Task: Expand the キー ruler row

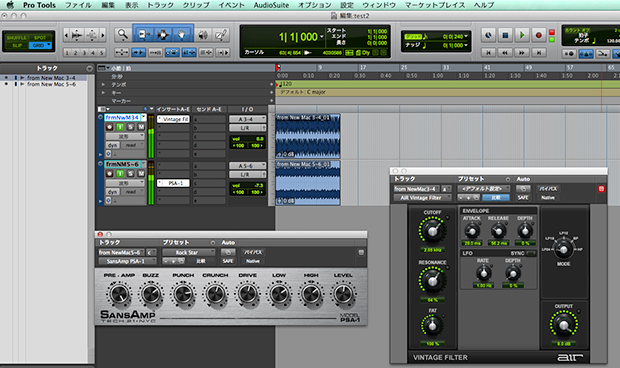Action: coord(103,92)
